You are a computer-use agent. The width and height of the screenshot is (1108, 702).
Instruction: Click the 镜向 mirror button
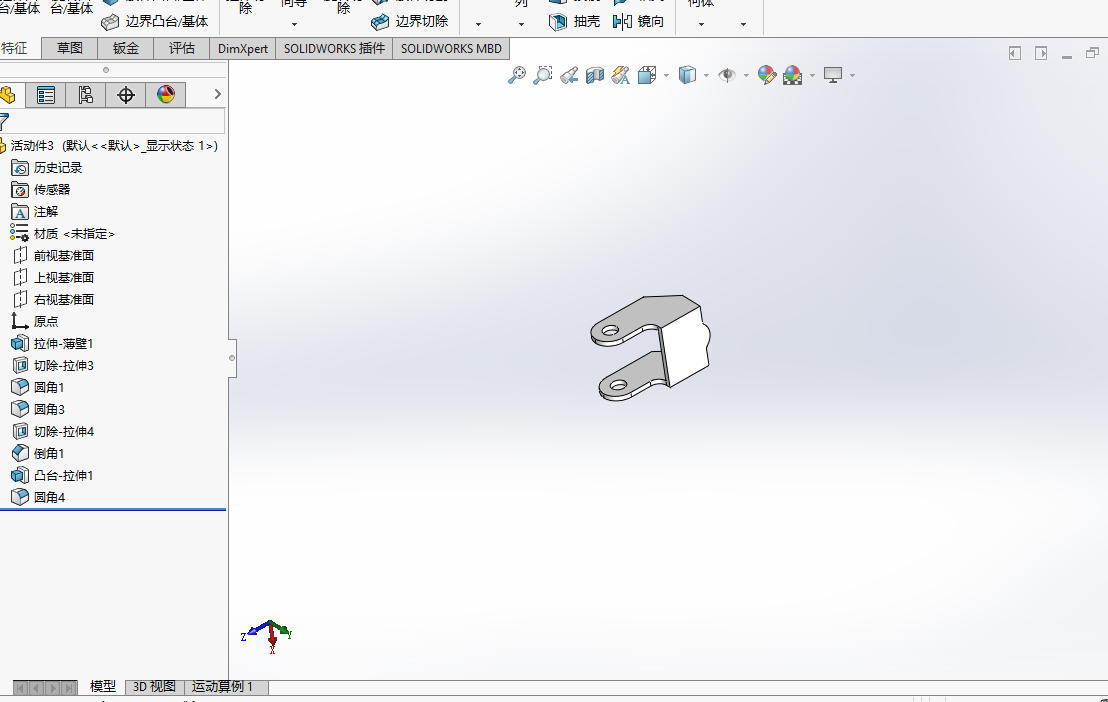coord(638,22)
